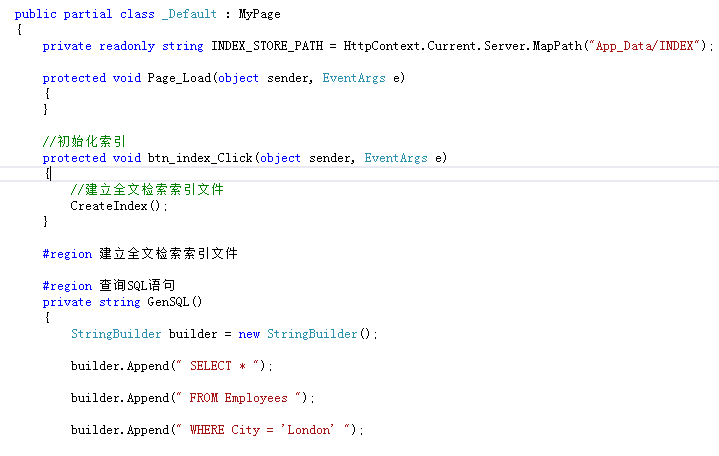
Task: Click the Page_Load method name
Action: coord(179,78)
